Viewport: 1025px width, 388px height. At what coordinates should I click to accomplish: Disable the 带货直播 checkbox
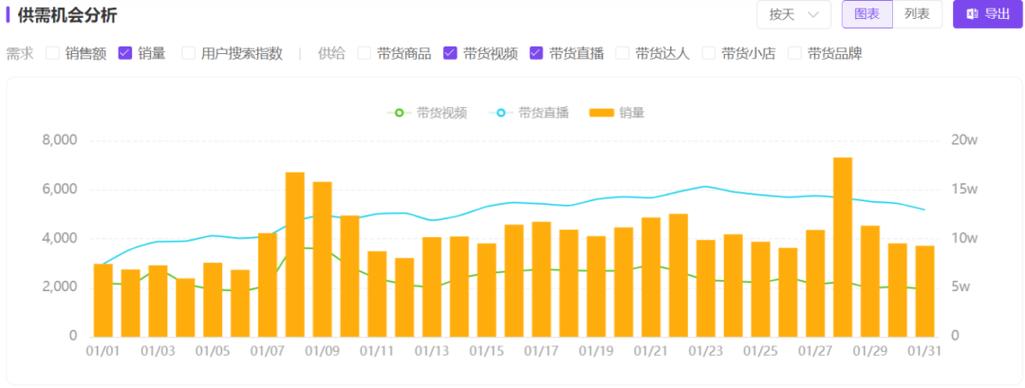point(536,54)
